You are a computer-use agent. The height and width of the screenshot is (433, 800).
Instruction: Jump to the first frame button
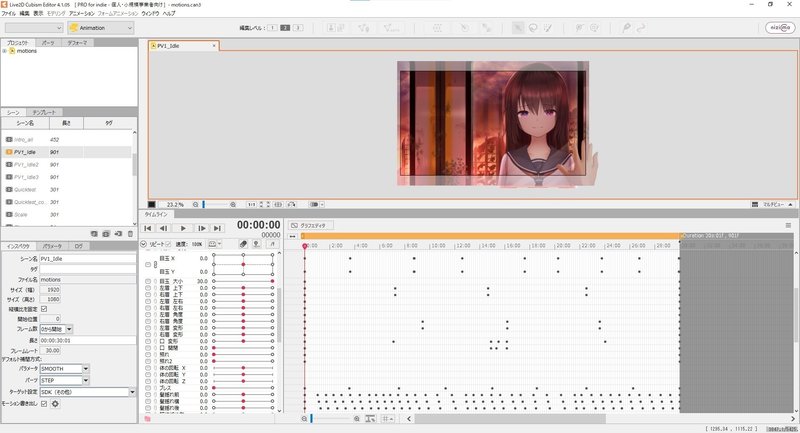(147, 228)
